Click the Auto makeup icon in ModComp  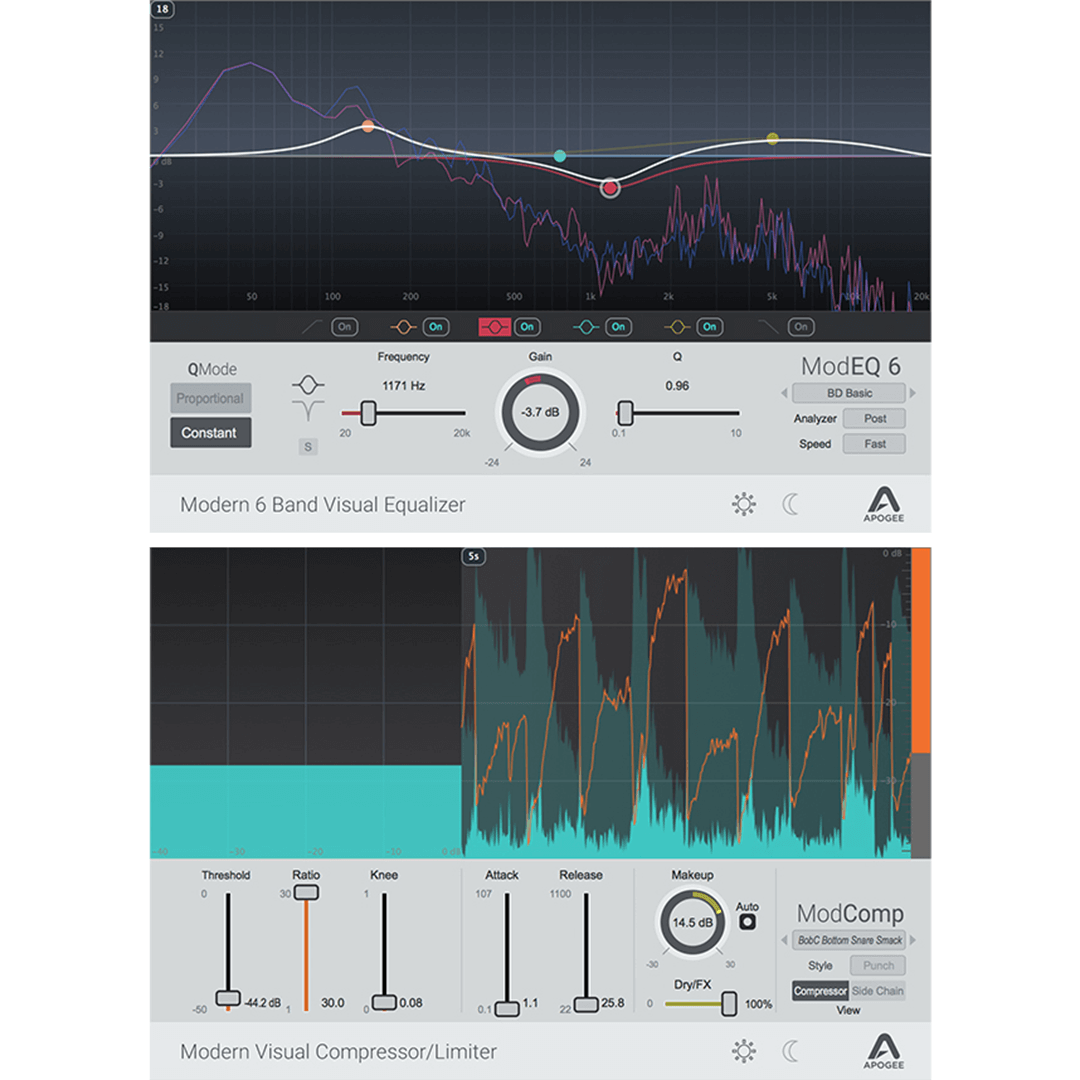click(747, 921)
